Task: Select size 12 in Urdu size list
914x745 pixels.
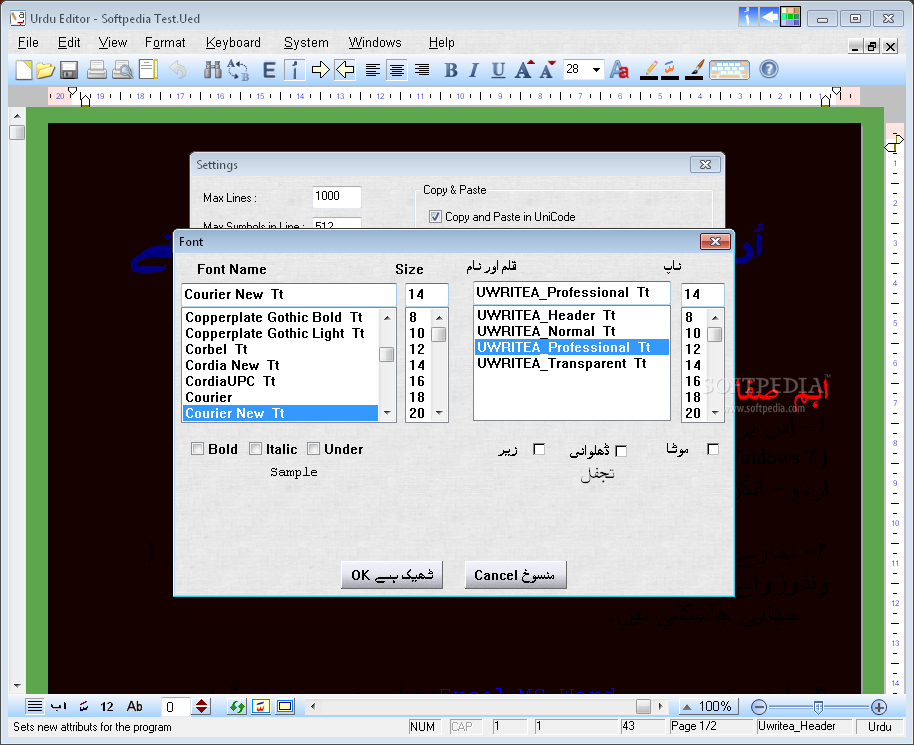Action: 693,349
